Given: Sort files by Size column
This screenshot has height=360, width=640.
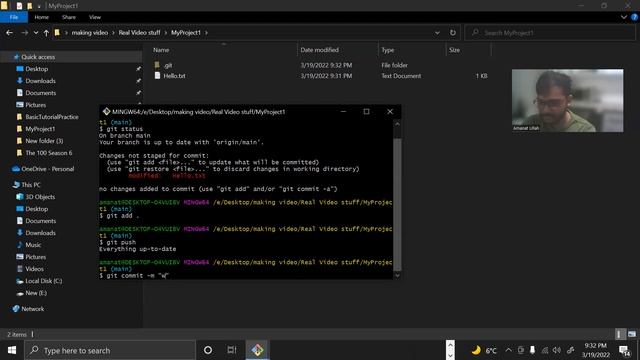Looking at the screenshot, I should tap(454, 50).
